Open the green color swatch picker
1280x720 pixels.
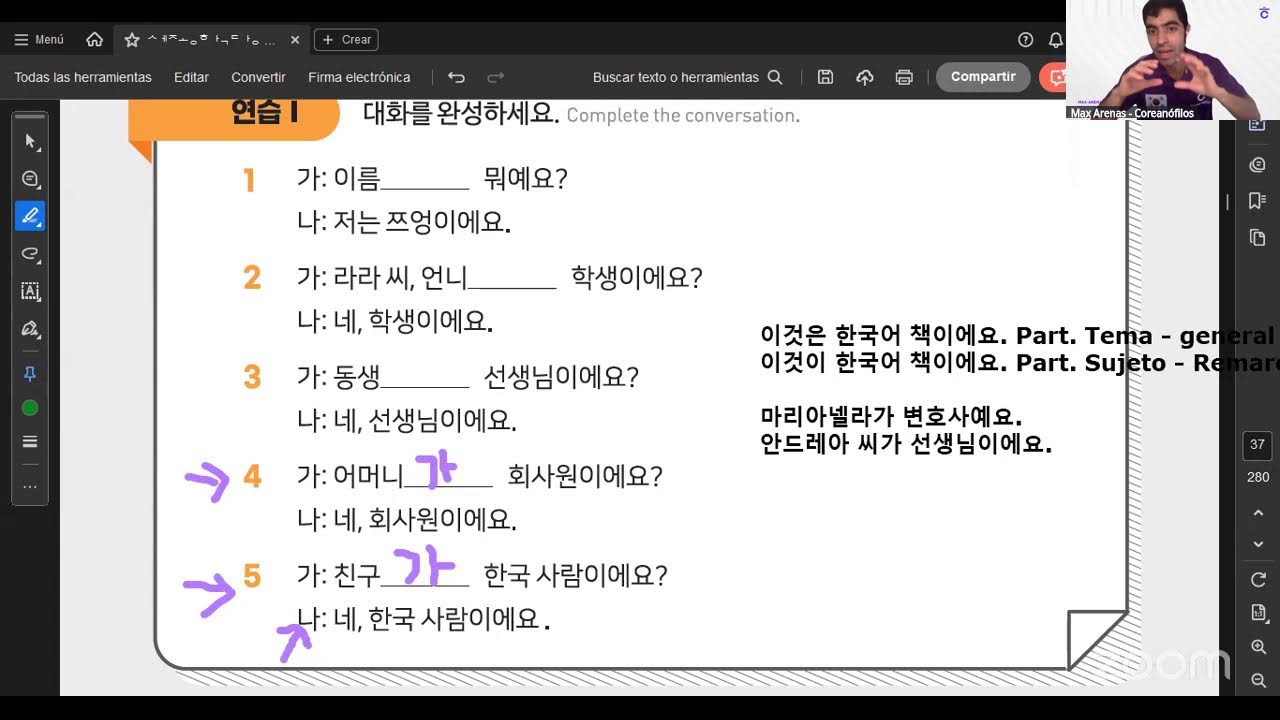pyautogui.click(x=30, y=407)
